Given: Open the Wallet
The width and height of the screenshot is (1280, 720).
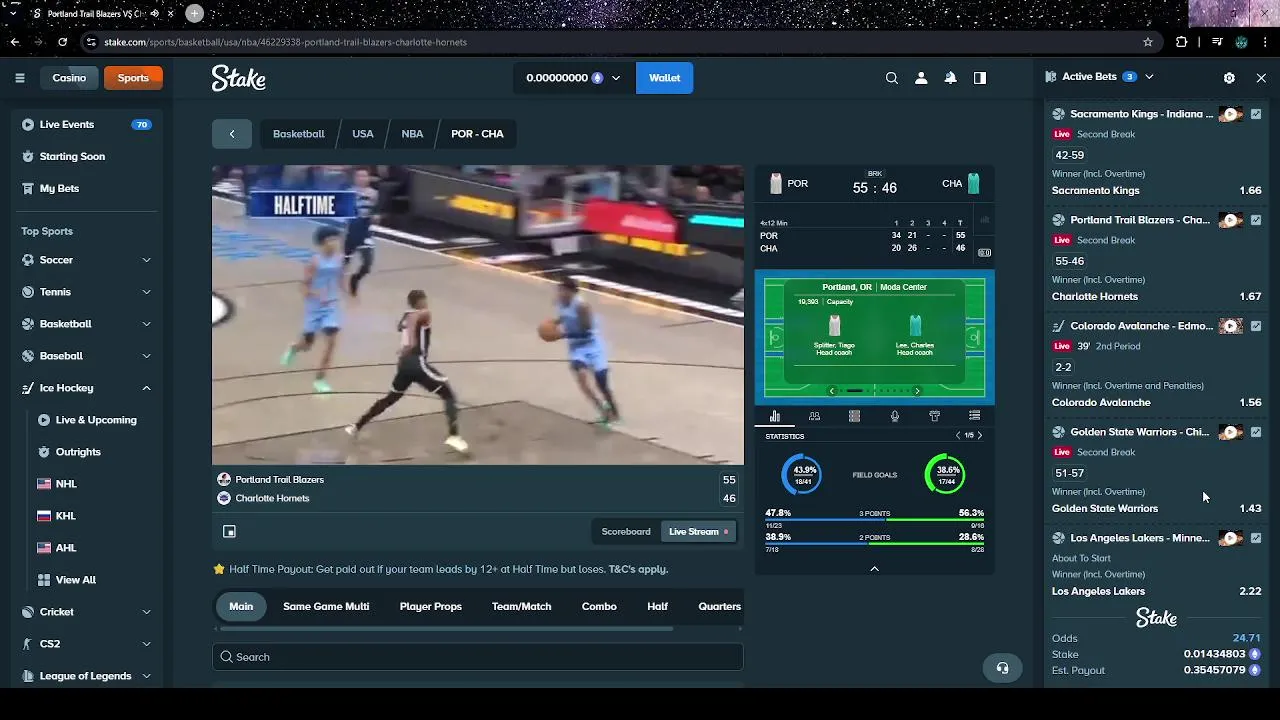Looking at the screenshot, I should pos(664,78).
